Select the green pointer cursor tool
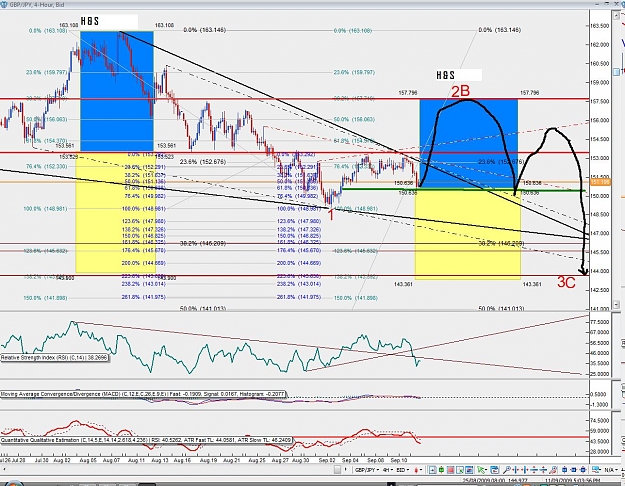The image size is (625, 486). pyautogui.click(x=482, y=470)
